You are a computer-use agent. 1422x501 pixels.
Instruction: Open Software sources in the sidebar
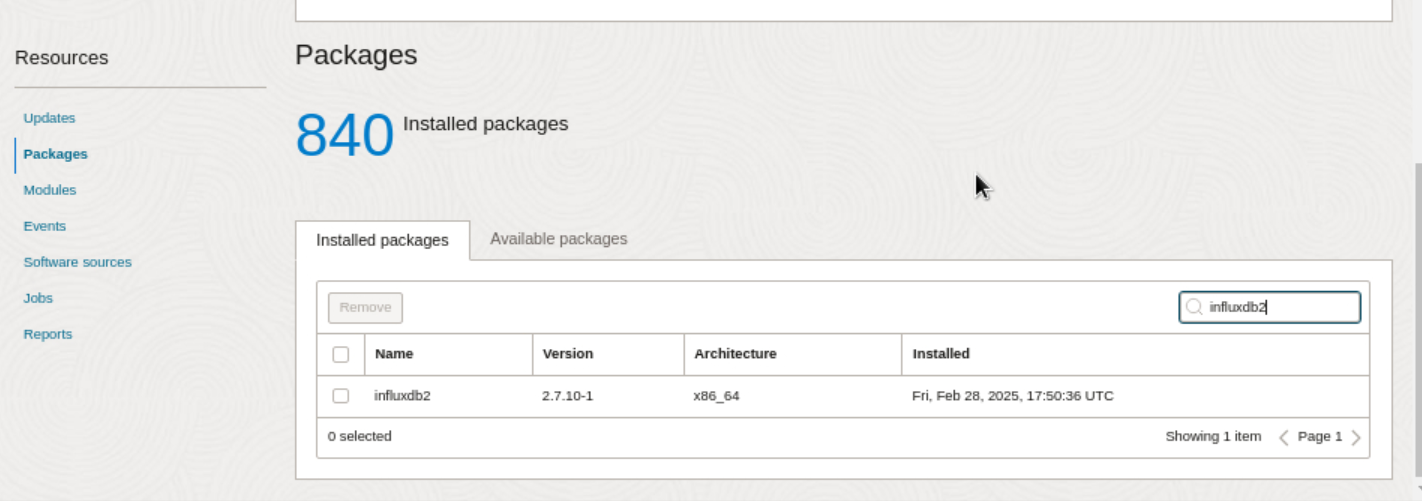(x=77, y=262)
